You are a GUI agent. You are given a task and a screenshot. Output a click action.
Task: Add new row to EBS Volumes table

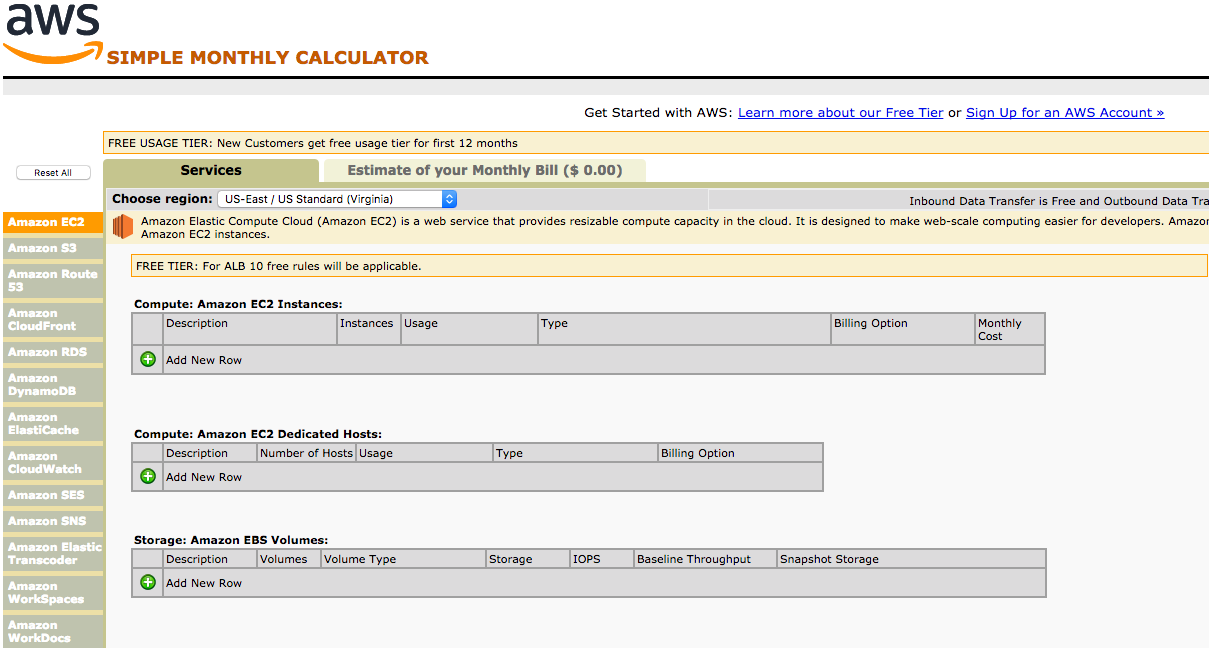pyautogui.click(x=148, y=582)
